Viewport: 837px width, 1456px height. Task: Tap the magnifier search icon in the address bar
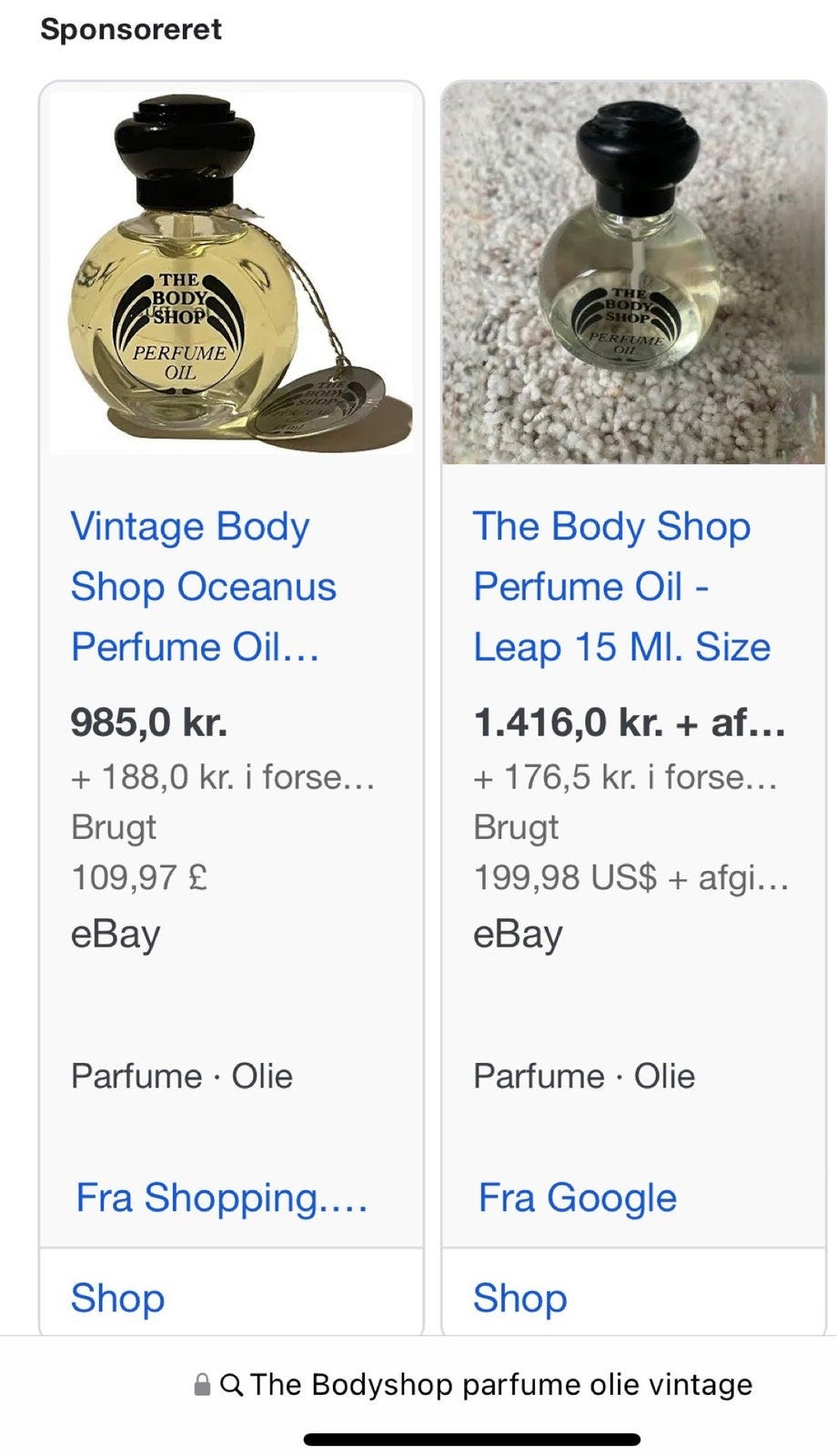click(x=232, y=1385)
